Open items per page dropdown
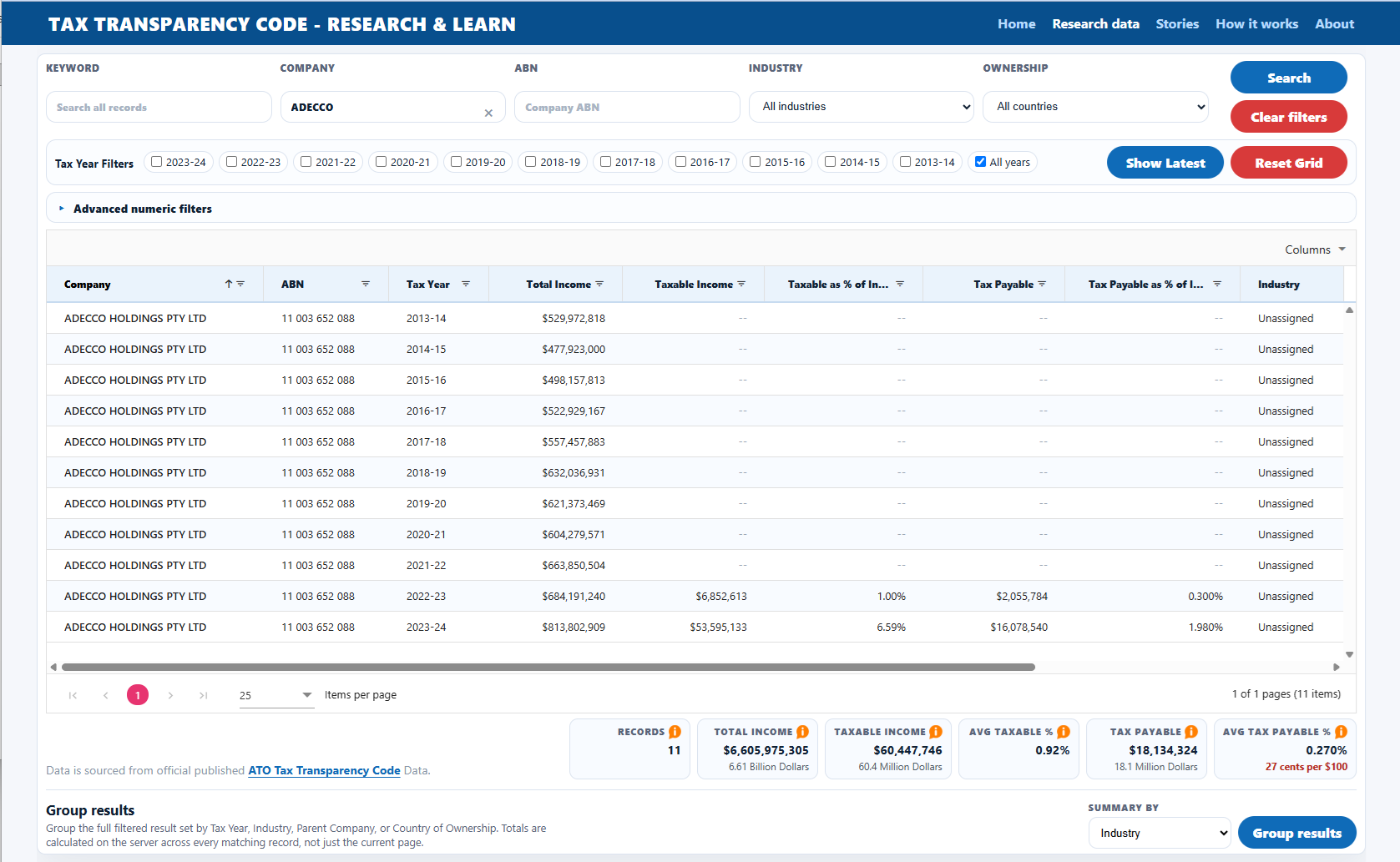This screenshot has height=862, width=1400. coord(276,695)
